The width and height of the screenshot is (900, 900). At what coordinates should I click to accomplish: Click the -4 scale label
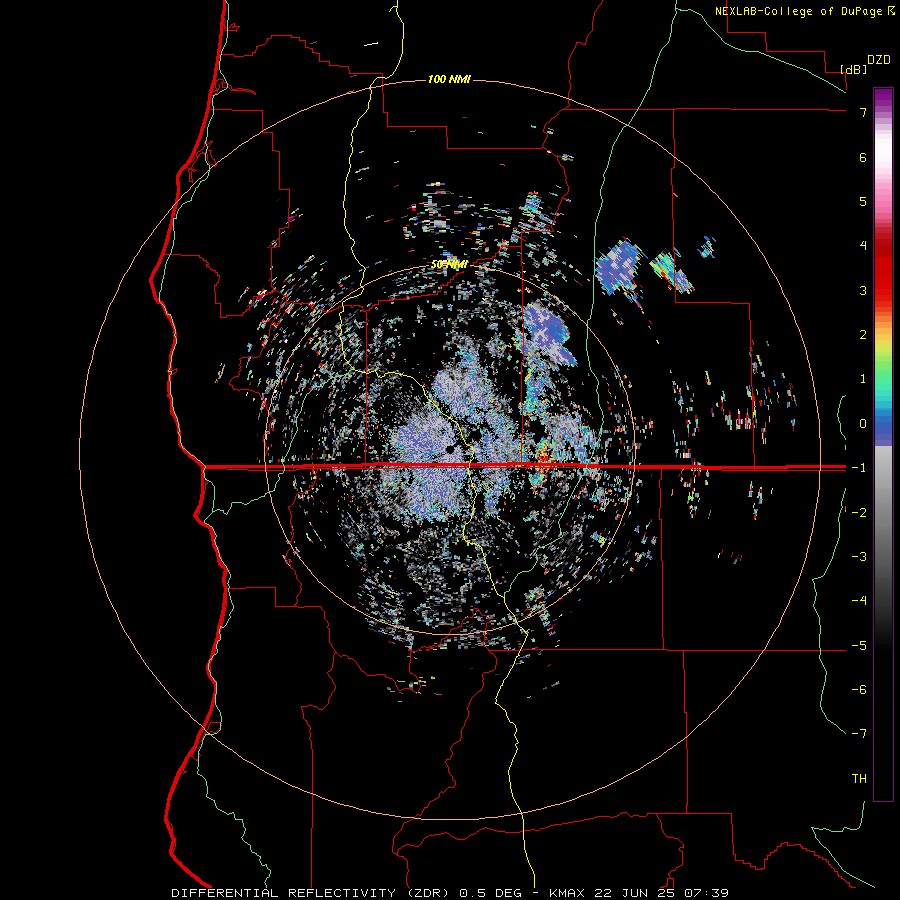[859, 601]
